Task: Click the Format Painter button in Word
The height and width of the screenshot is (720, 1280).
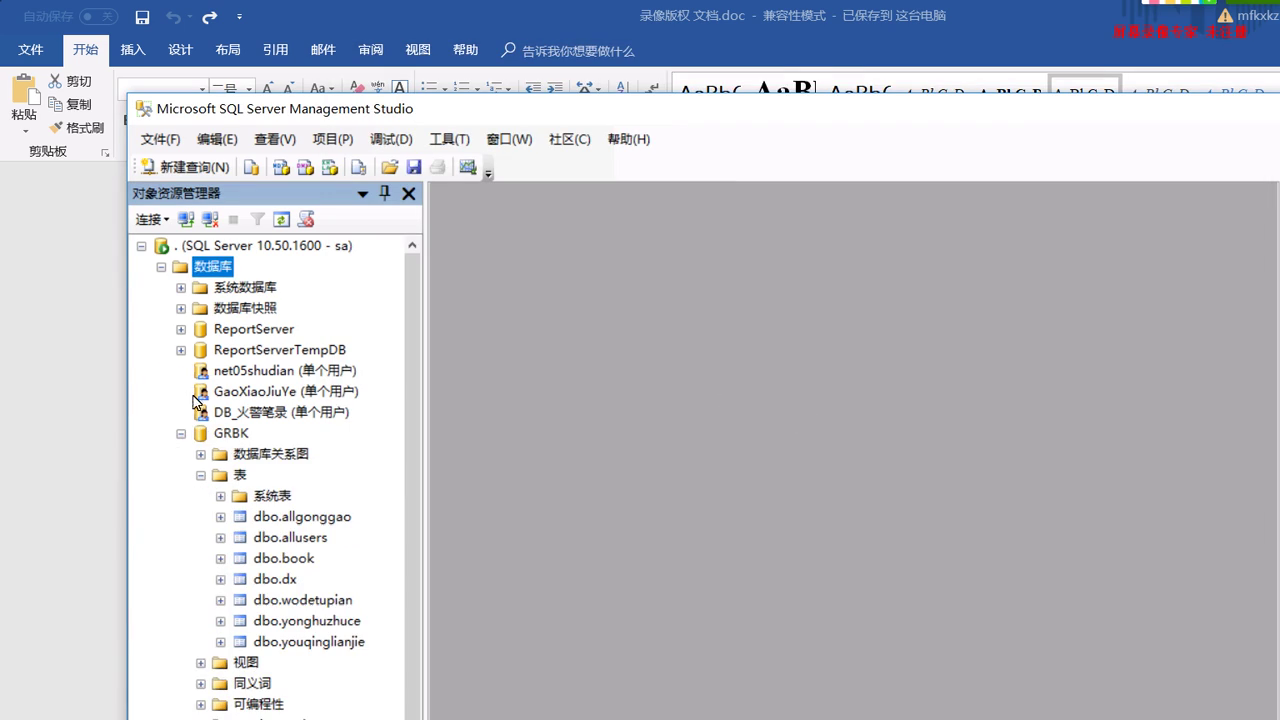Action: tap(77, 128)
